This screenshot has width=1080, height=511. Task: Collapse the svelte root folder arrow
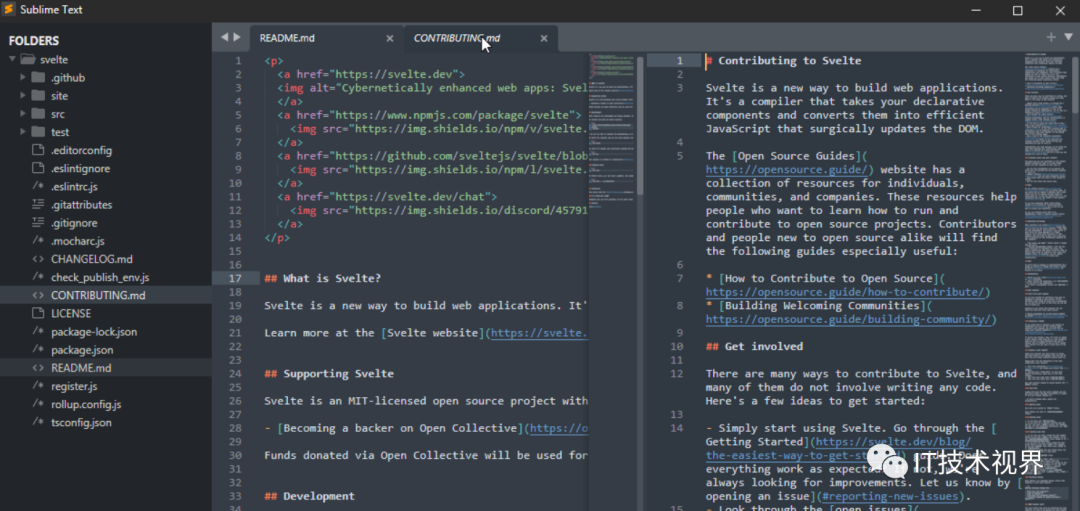[12, 59]
